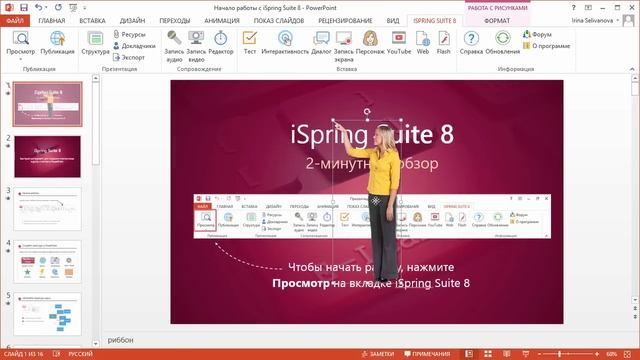Open Customize Quick Access Toolbar dropdown

85,8
